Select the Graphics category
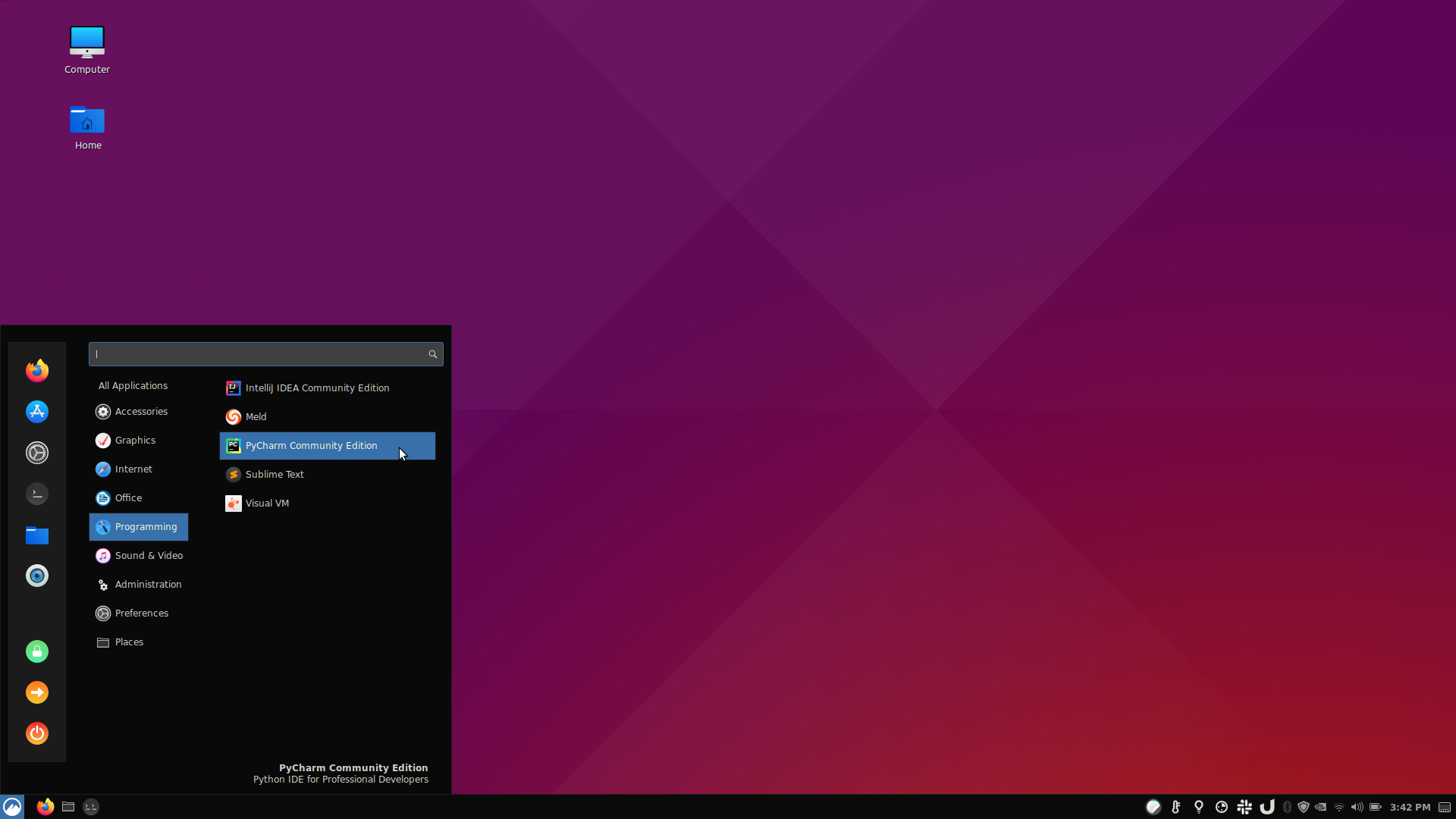This screenshot has width=1456, height=819. [x=139, y=440]
